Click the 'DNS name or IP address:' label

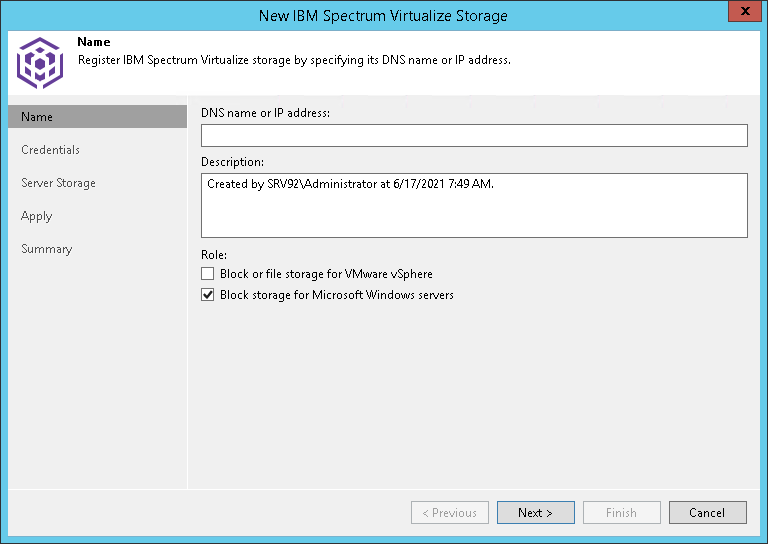pyautogui.click(x=265, y=113)
